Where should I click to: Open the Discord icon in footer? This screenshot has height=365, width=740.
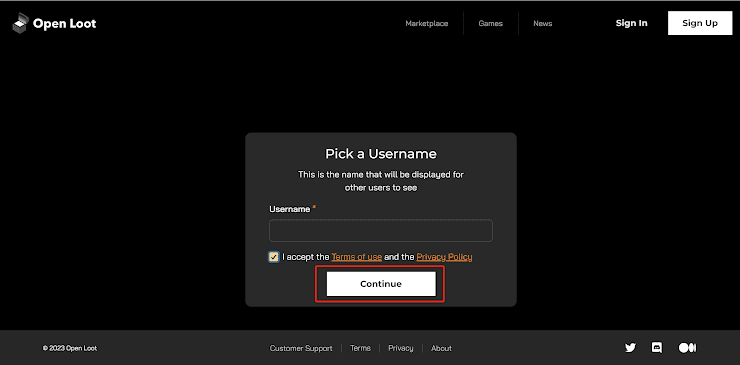coord(656,348)
